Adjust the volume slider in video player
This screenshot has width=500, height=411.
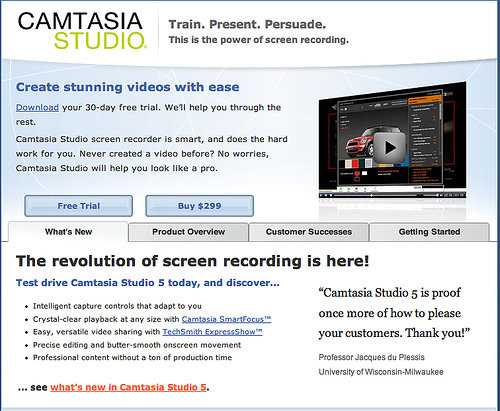(432, 195)
